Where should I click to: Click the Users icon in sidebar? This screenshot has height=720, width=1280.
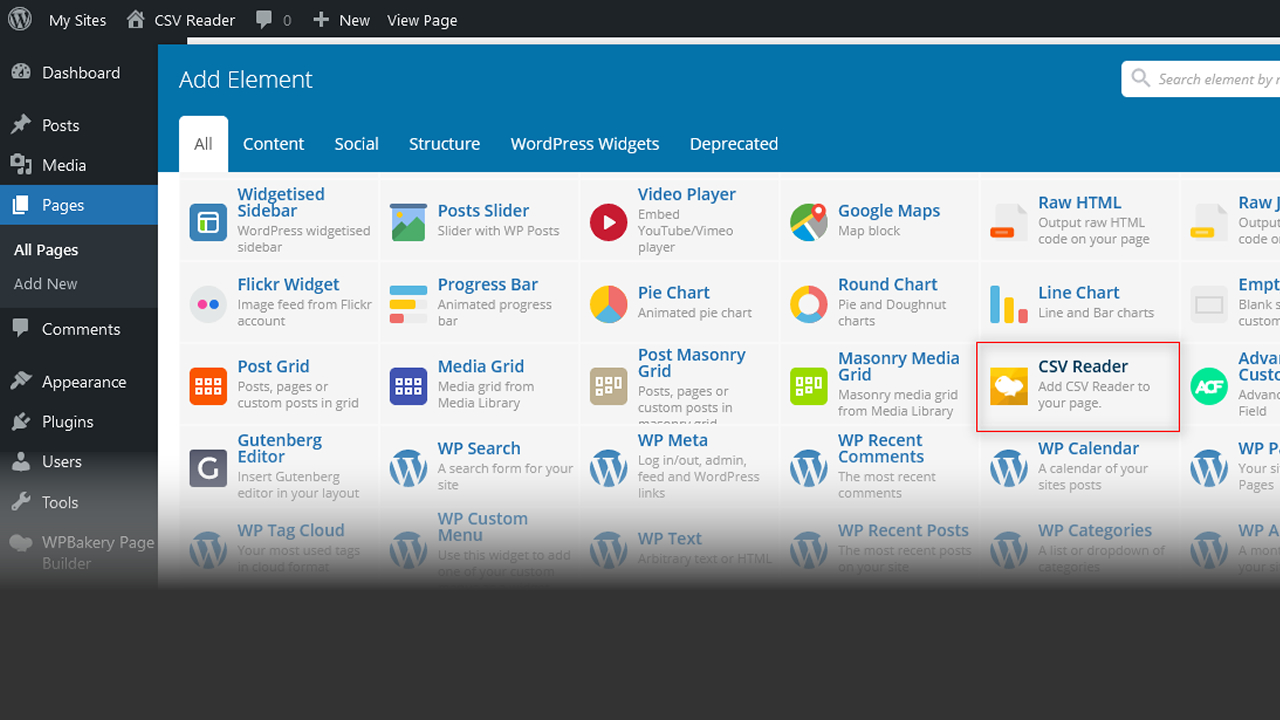[x=21, y=462]
